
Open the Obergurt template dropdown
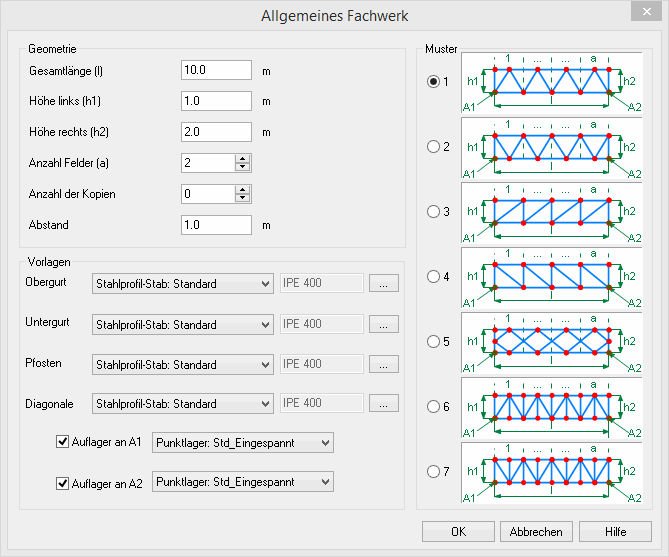183,283
